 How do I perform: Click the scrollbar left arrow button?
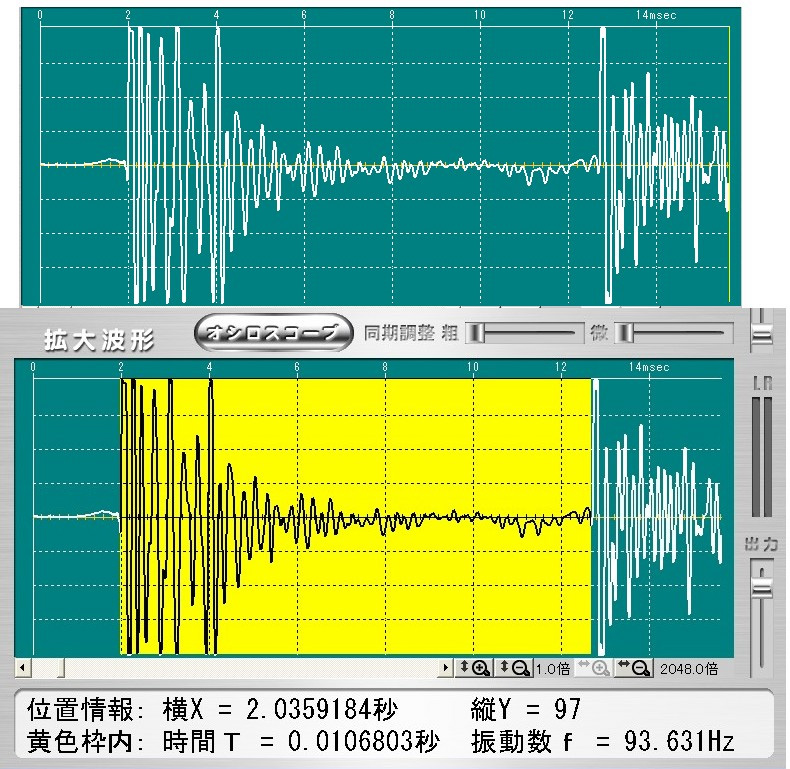23,667
